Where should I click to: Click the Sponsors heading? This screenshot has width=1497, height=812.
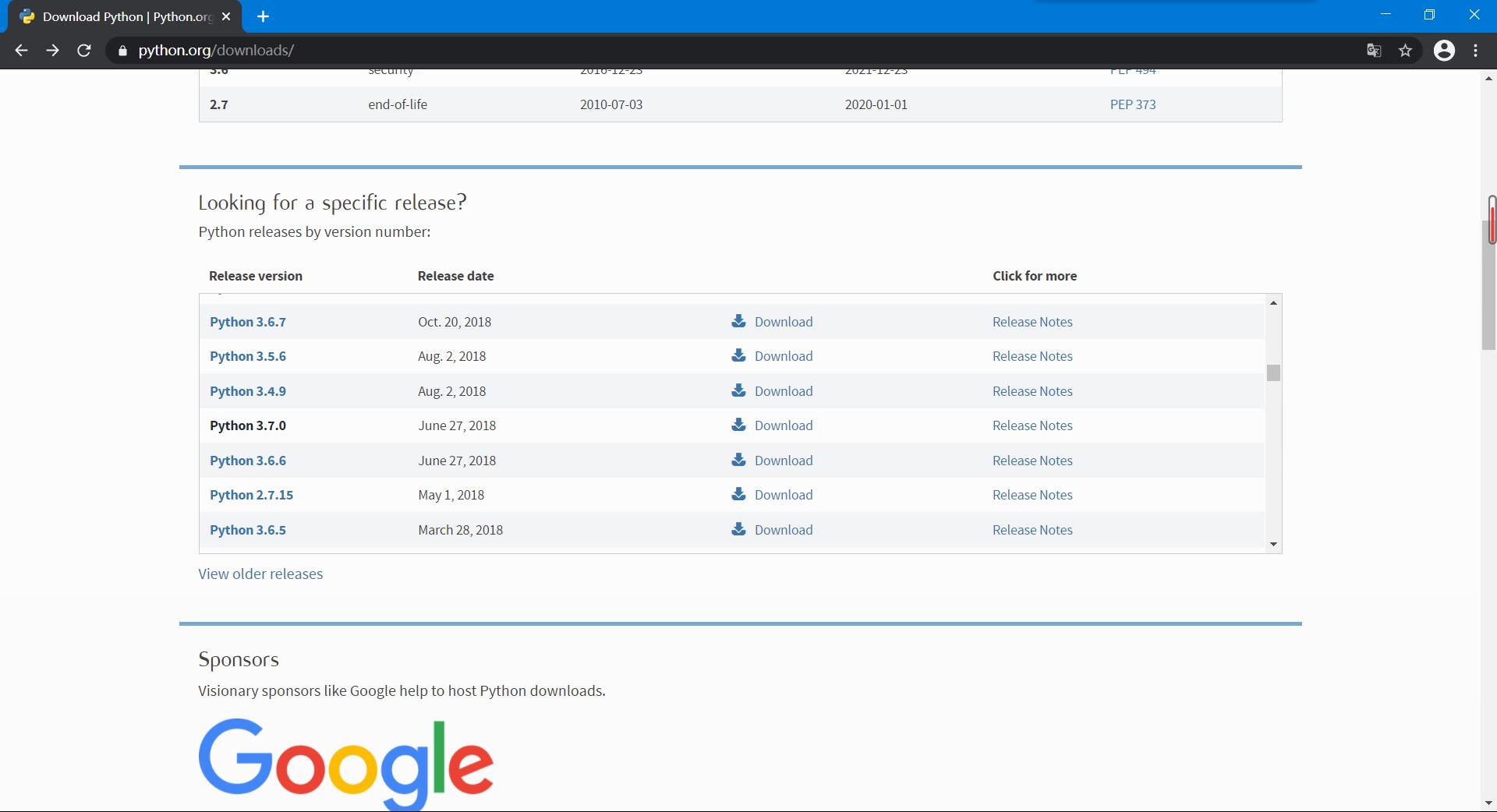[239, 659]
